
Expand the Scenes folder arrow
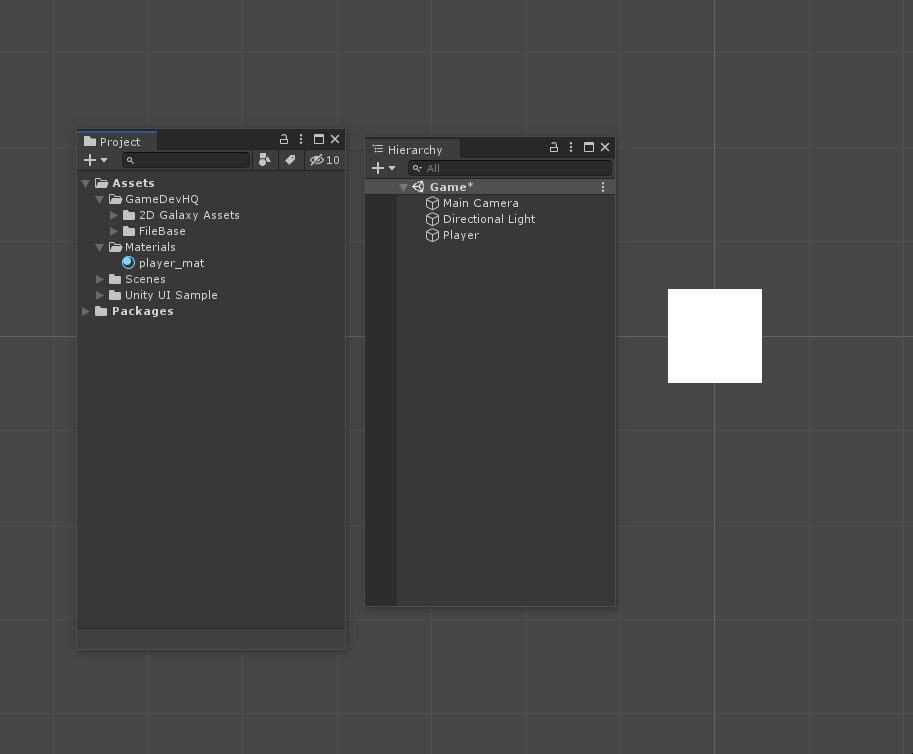(x=100, y=279)
